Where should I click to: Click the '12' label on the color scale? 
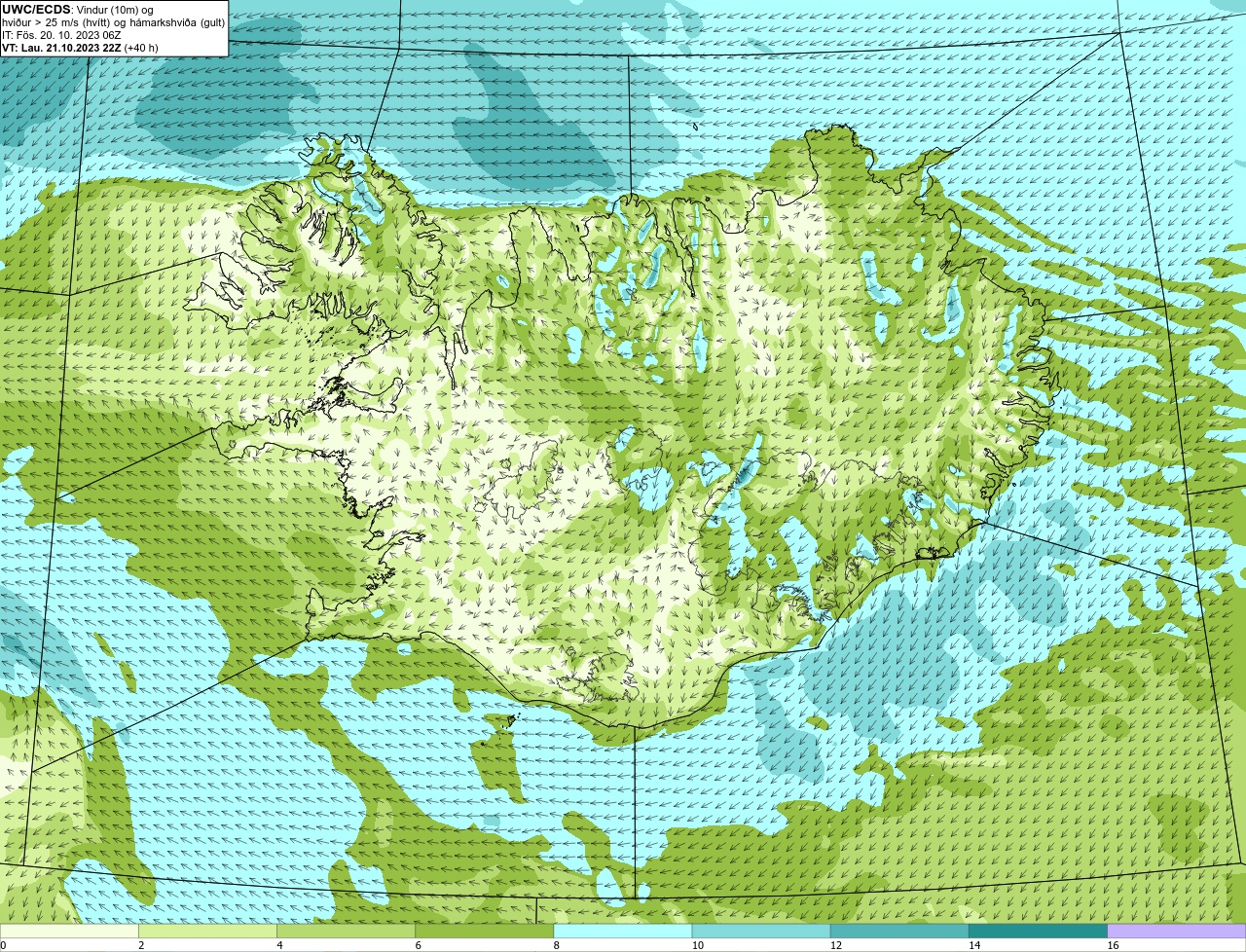click(x=835, y=945)
